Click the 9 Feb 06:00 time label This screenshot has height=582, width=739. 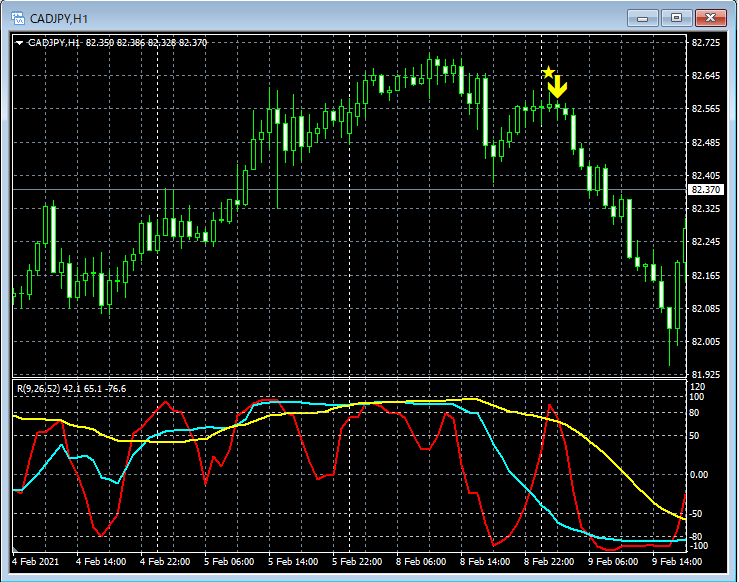[x=613, y=562]
